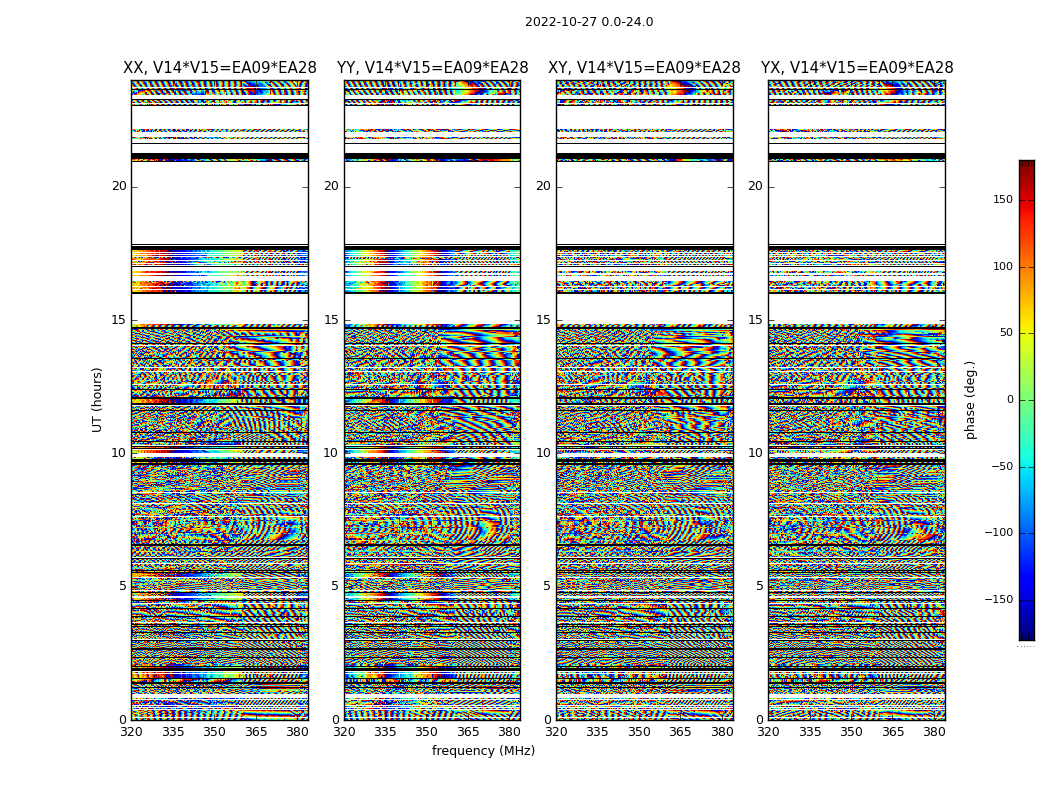
Task: Click the '350' frequency tick under YX panel
Action: click(x=852, y=732)
